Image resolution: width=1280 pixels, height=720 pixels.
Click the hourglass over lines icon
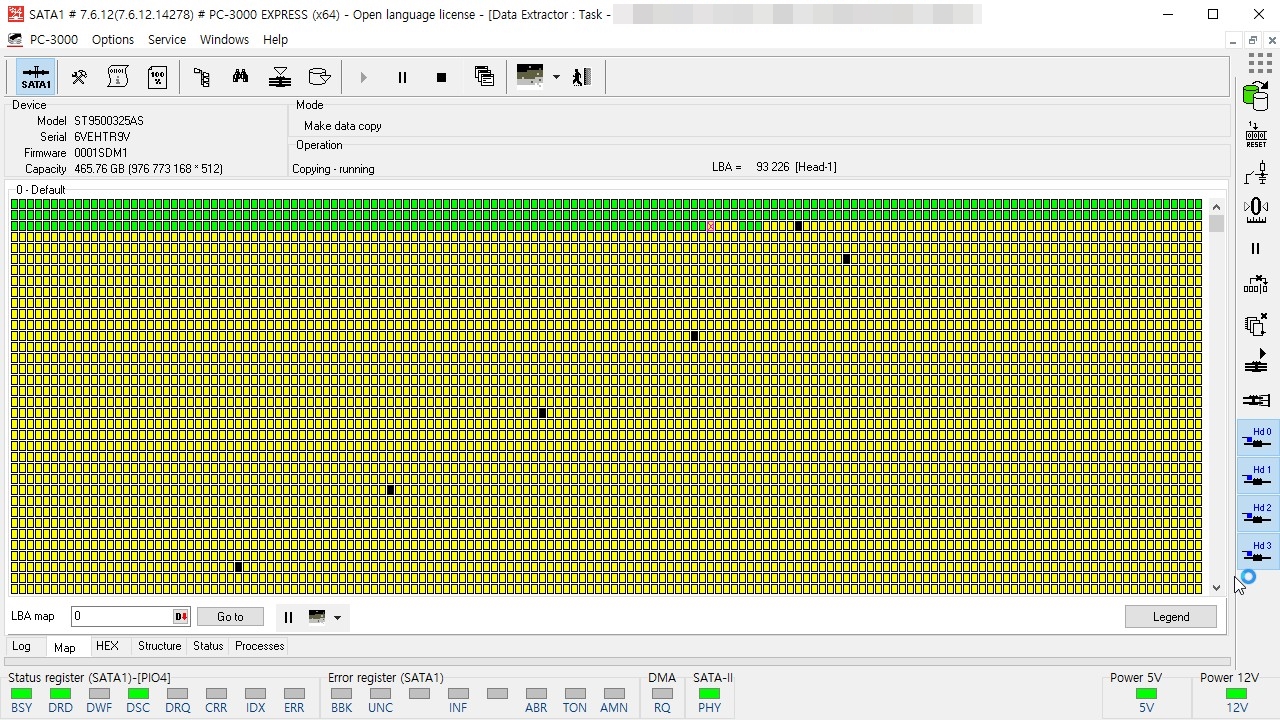(280, 77)
